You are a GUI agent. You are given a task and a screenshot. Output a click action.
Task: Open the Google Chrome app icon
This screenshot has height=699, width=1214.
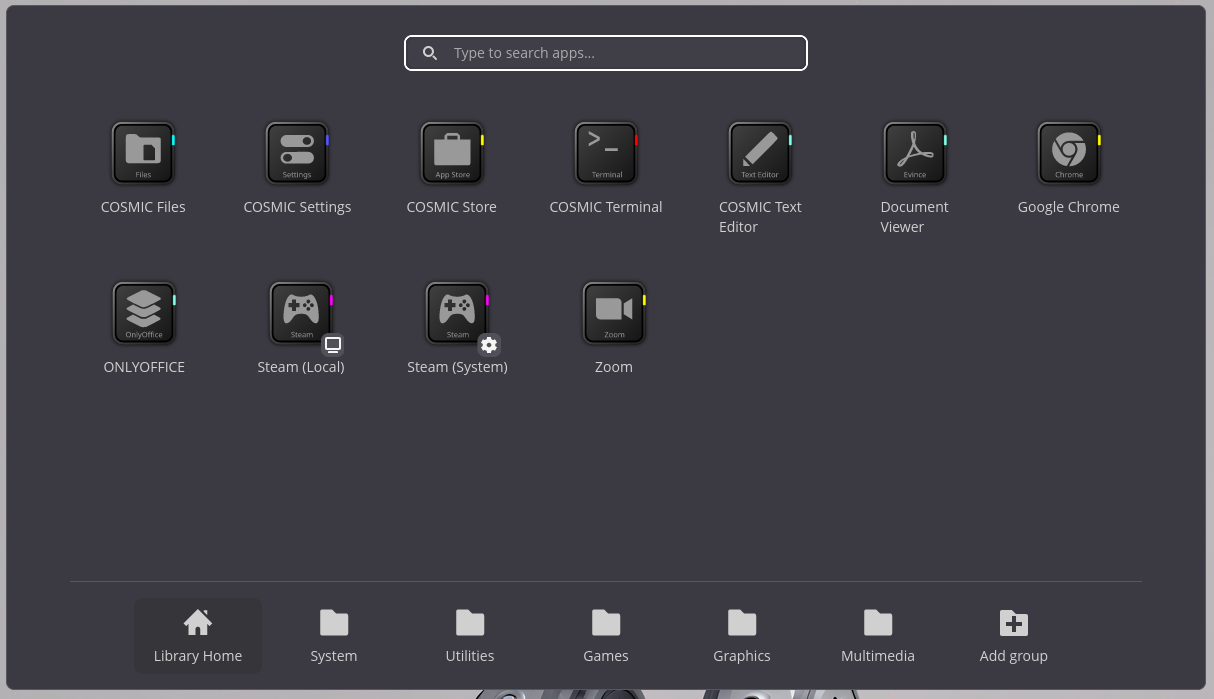[1069, 153]
